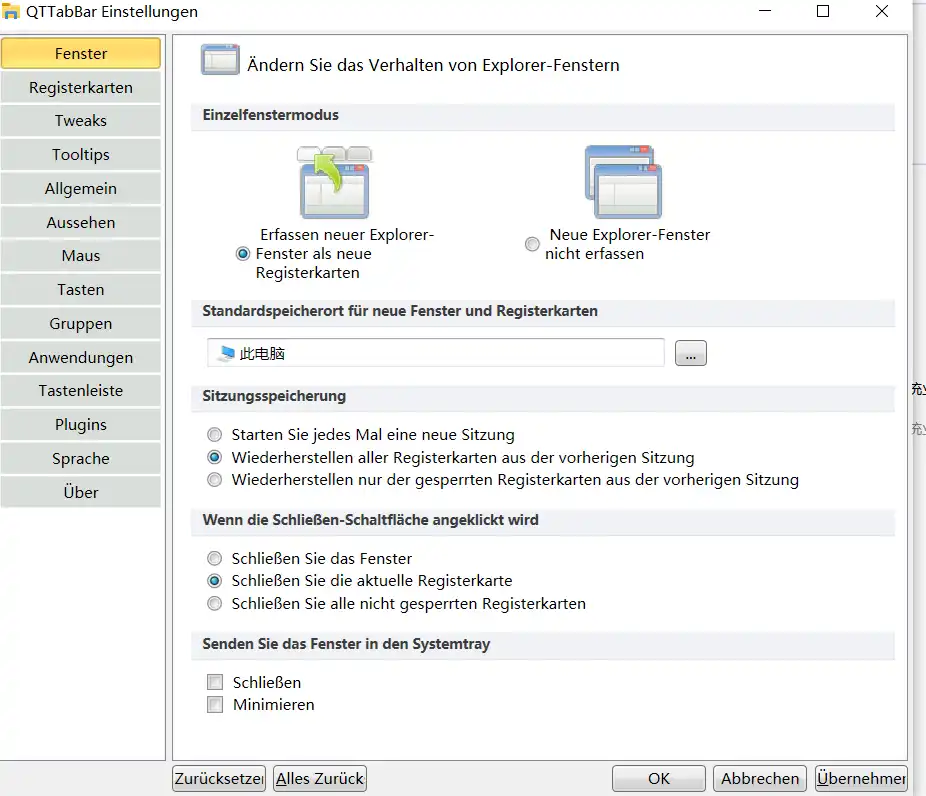Open the Allgemein category
926x796 pixels.
pos(81,188)
